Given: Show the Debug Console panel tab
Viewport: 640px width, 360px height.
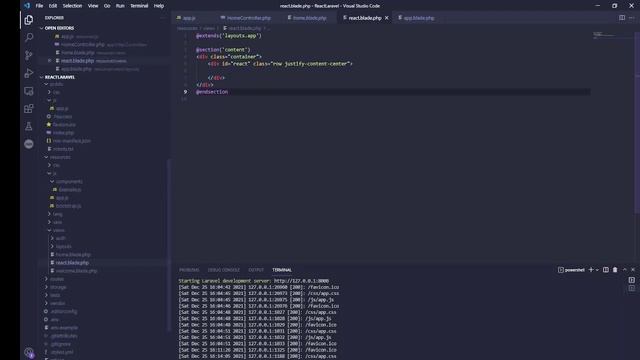Looking at the screenshot, I should [224, 270].
